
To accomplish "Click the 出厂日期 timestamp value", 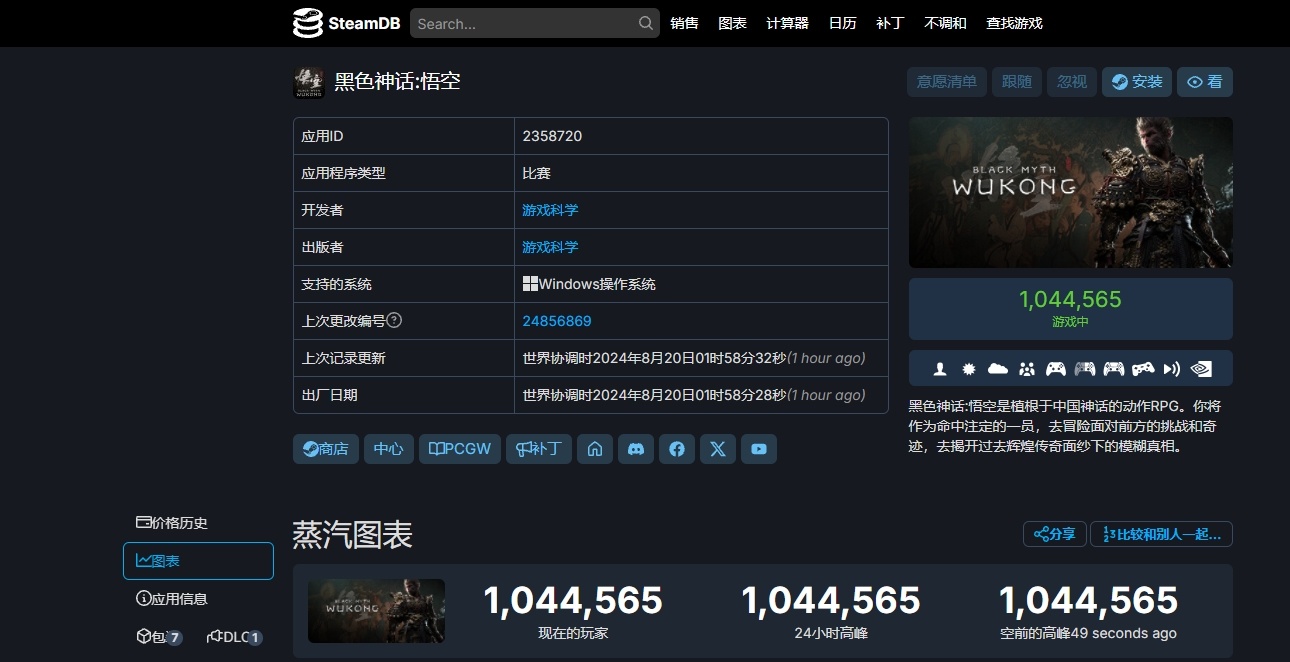I will (694, 395).
